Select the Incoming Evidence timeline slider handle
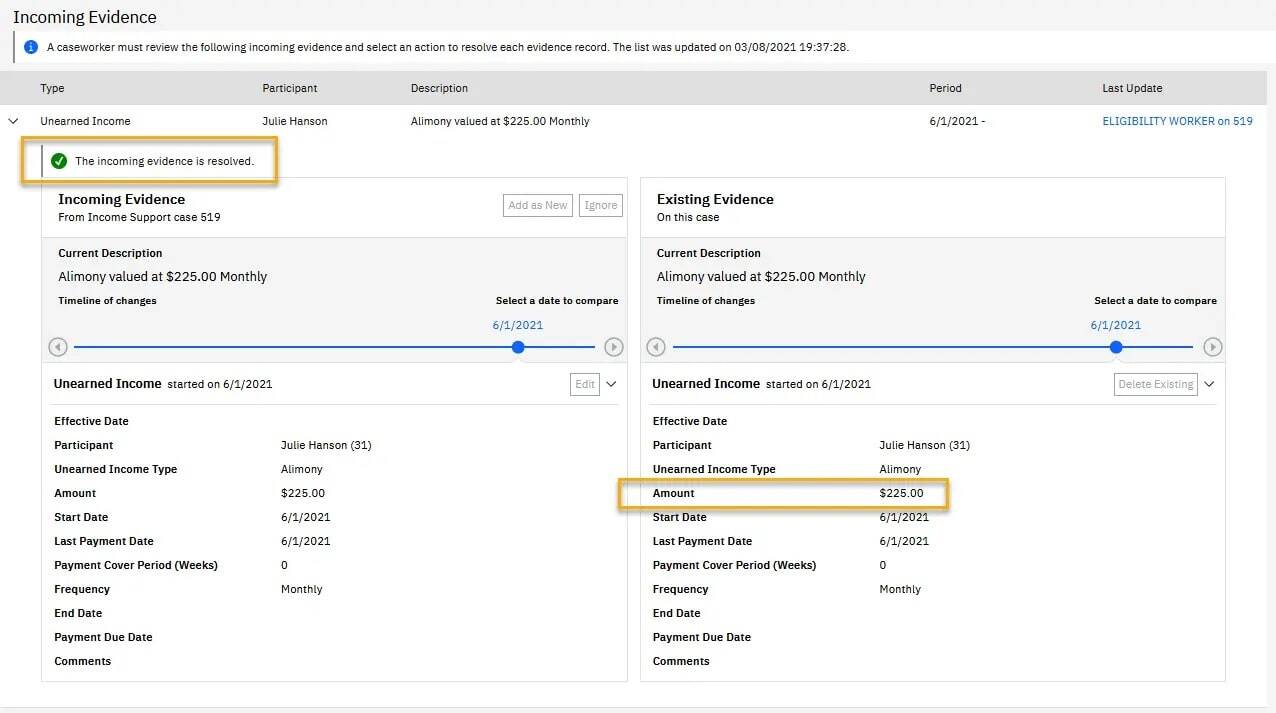 [518, 347]
